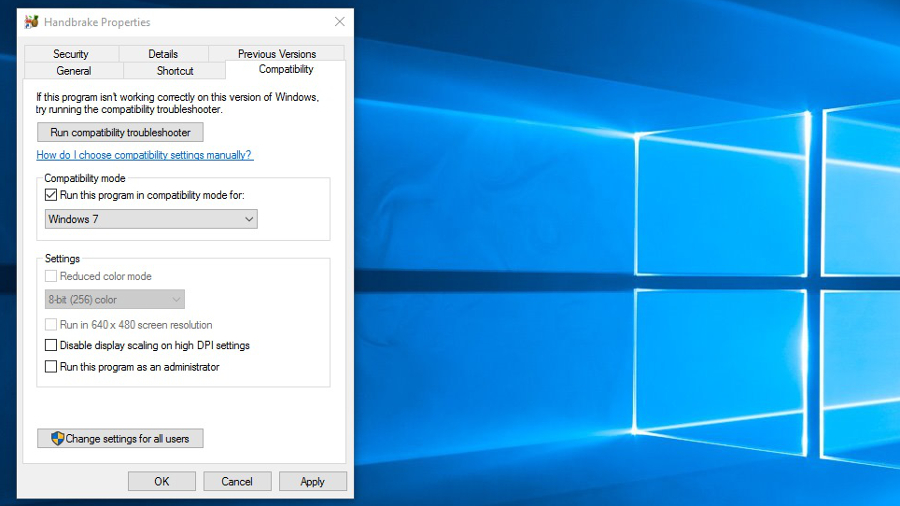Image resolution: width=900 pixels, height=506 pixels.
Task: Click the 'If this program isn't working correctly' text
Action: point(177,103)
